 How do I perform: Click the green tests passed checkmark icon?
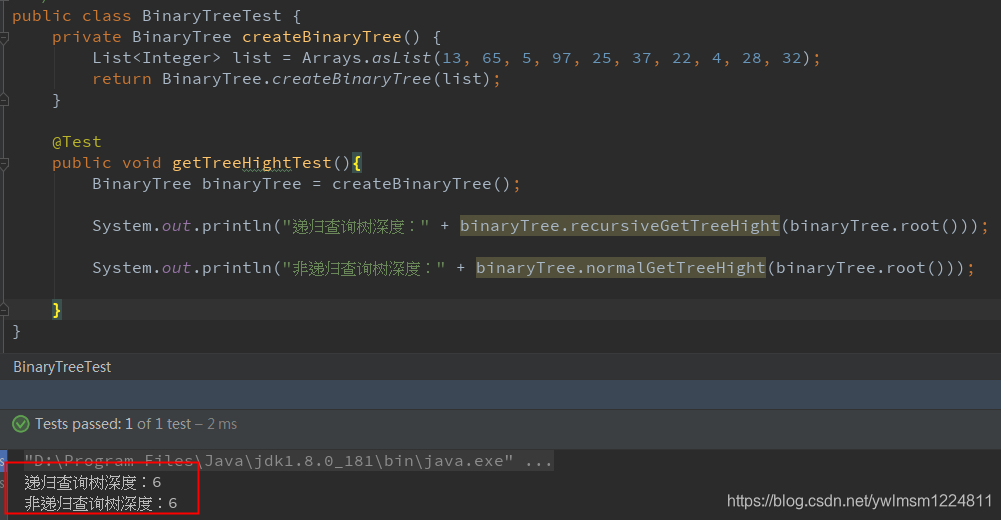coord(21,424)
